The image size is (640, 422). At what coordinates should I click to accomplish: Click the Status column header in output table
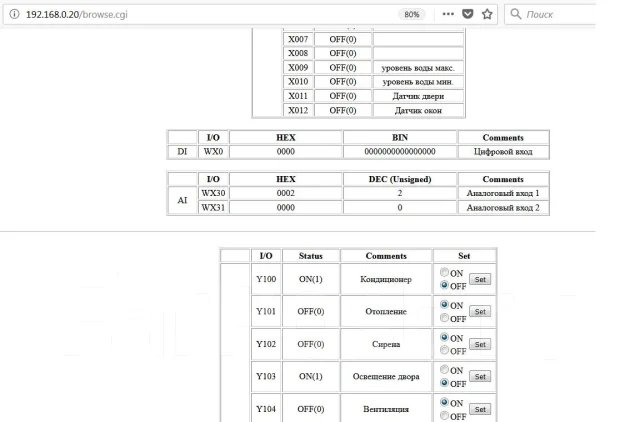(x=311, y=256)
